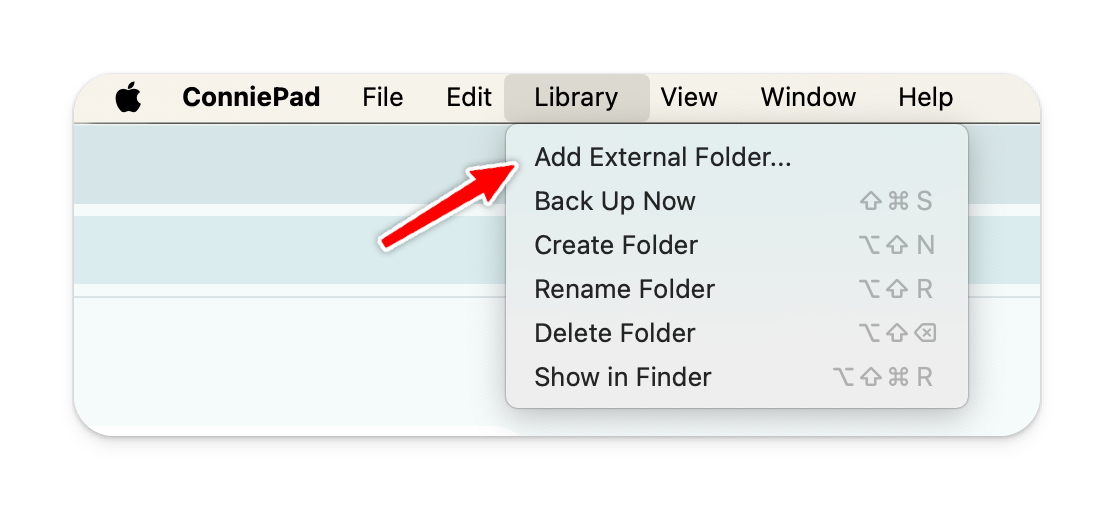The width and height of the screenshot is (1114, 510).
Task: Open the ConniePad application menu
Action: tap(251, 98)
